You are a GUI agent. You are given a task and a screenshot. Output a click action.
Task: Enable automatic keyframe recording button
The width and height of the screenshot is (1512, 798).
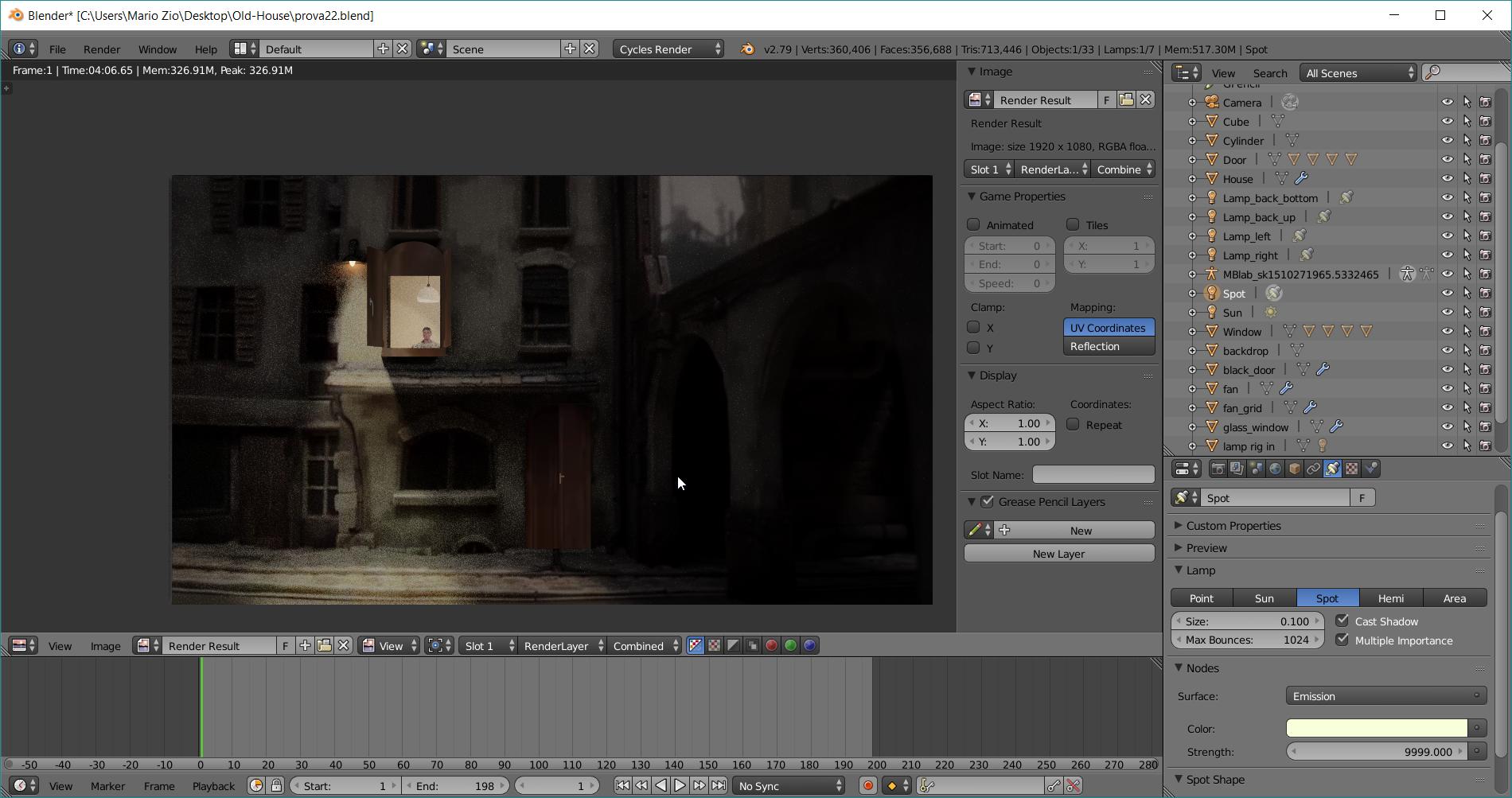pos(867,785)
